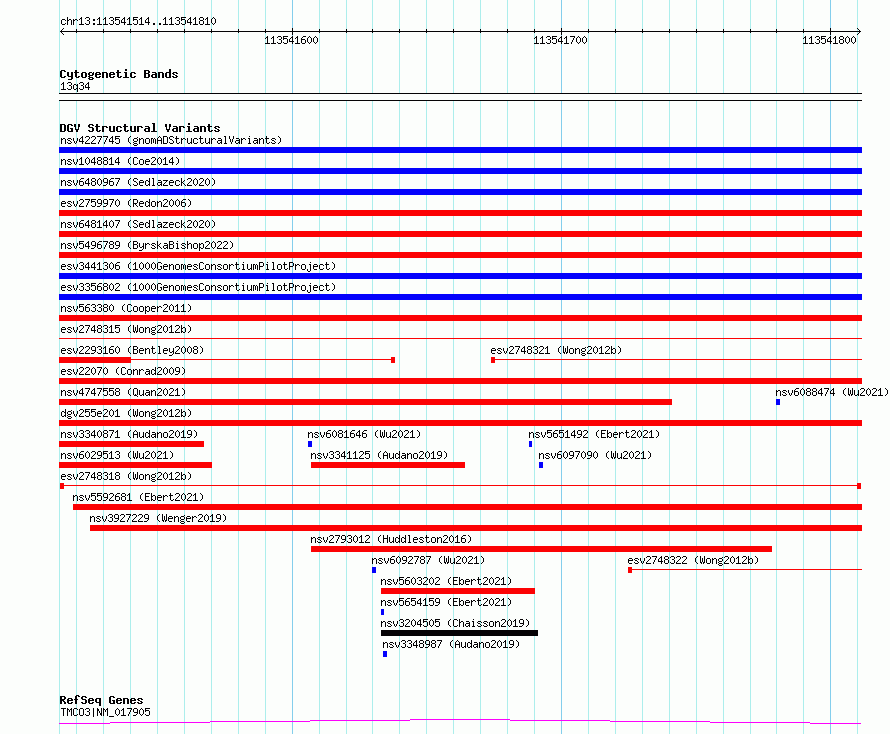Viewport: 890px width, 734px height.
Task: Click the red nsv4747558 Quan2021 bar
Action: (366, 402)
